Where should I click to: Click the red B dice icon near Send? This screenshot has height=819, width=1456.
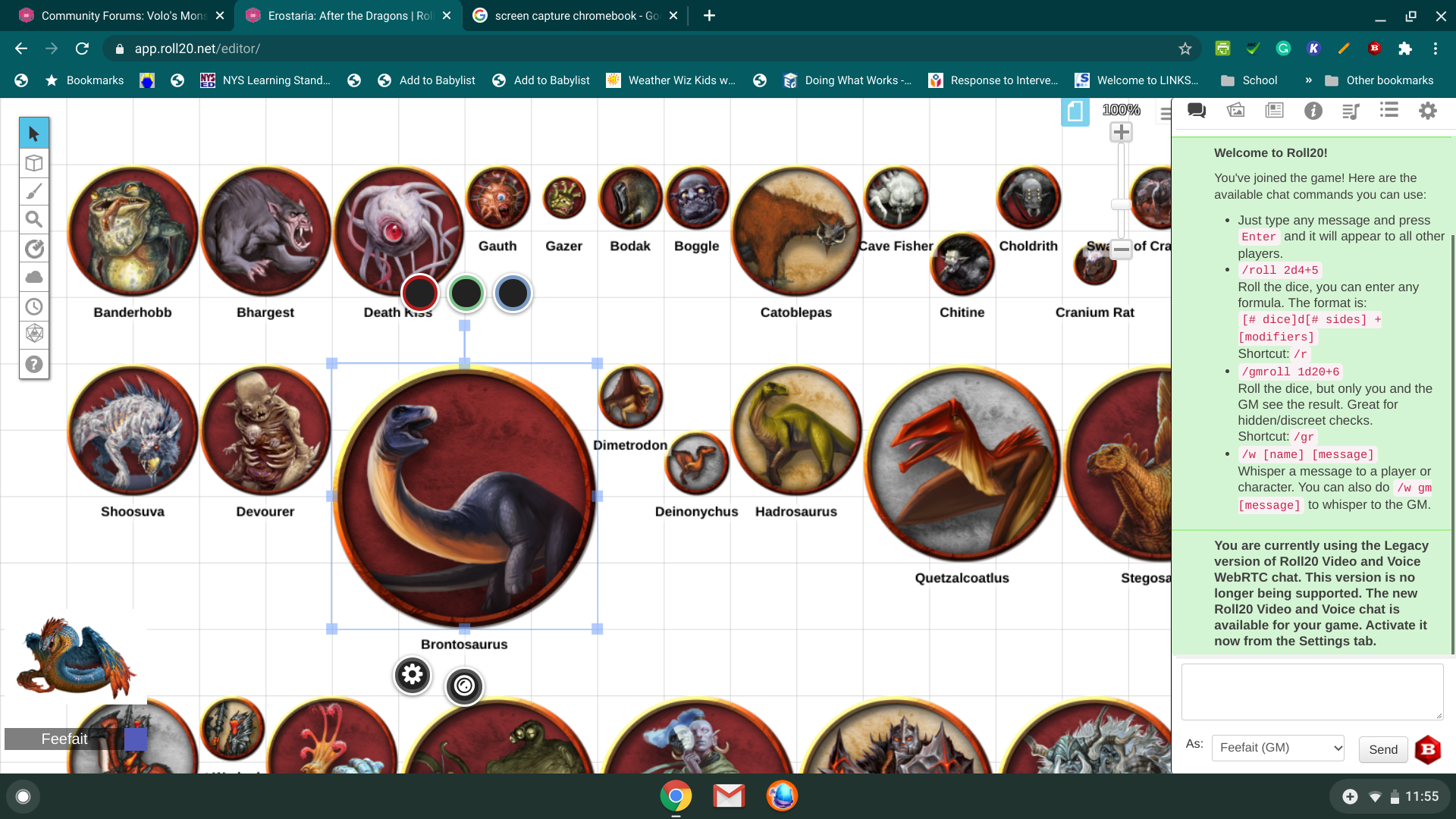(x=1428, y=749)
